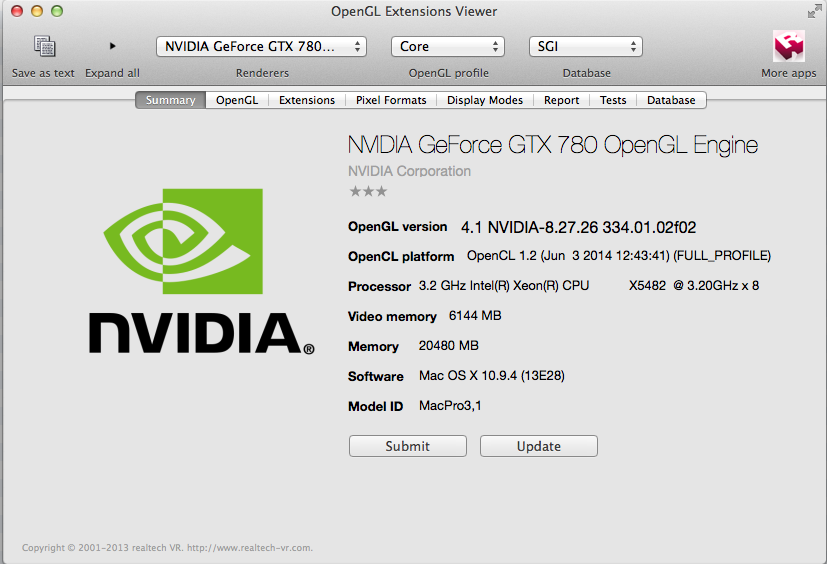Image resolution: width=827 pixels, height=564 pixels.
Task: Open the Display Modes tab
Action: click(x=485, y=100)
